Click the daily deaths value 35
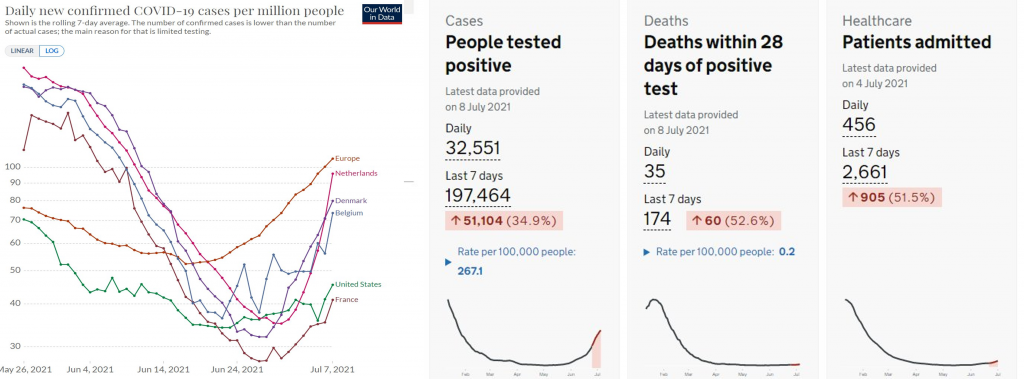Image resolution: width=1024 pixels, height=379 pixels. [654, 171]
